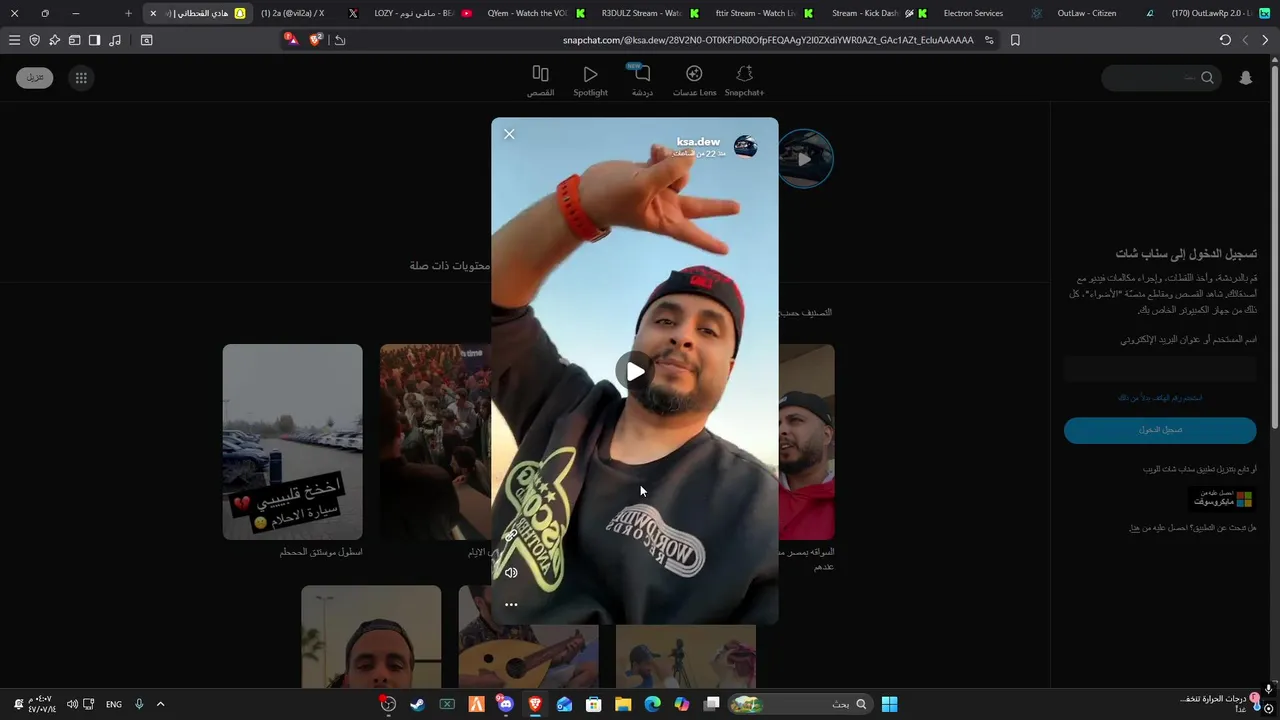Open Brave VPN shield icon in toolbar
This screenshot has height=720, width=1280.
tap(34, 40)
